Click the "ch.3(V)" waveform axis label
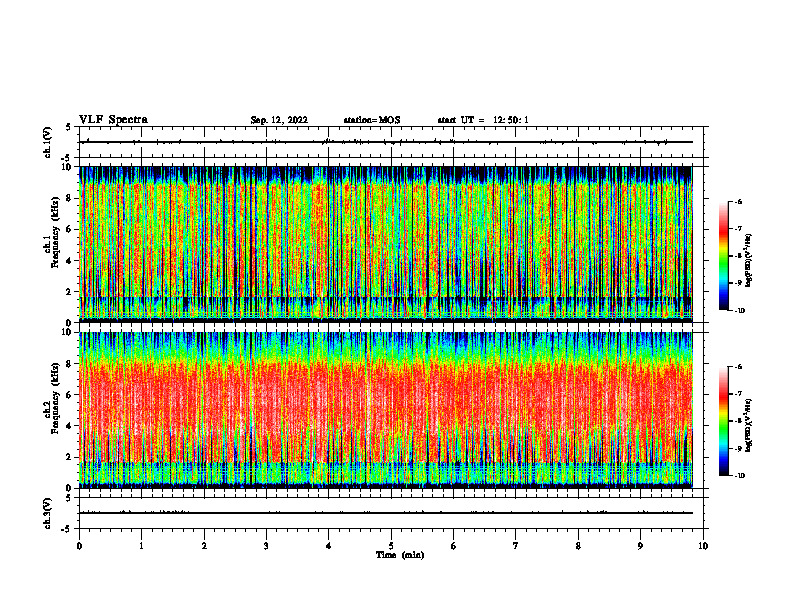Viewport: 792px width, 612px height. tap(48, 513)
